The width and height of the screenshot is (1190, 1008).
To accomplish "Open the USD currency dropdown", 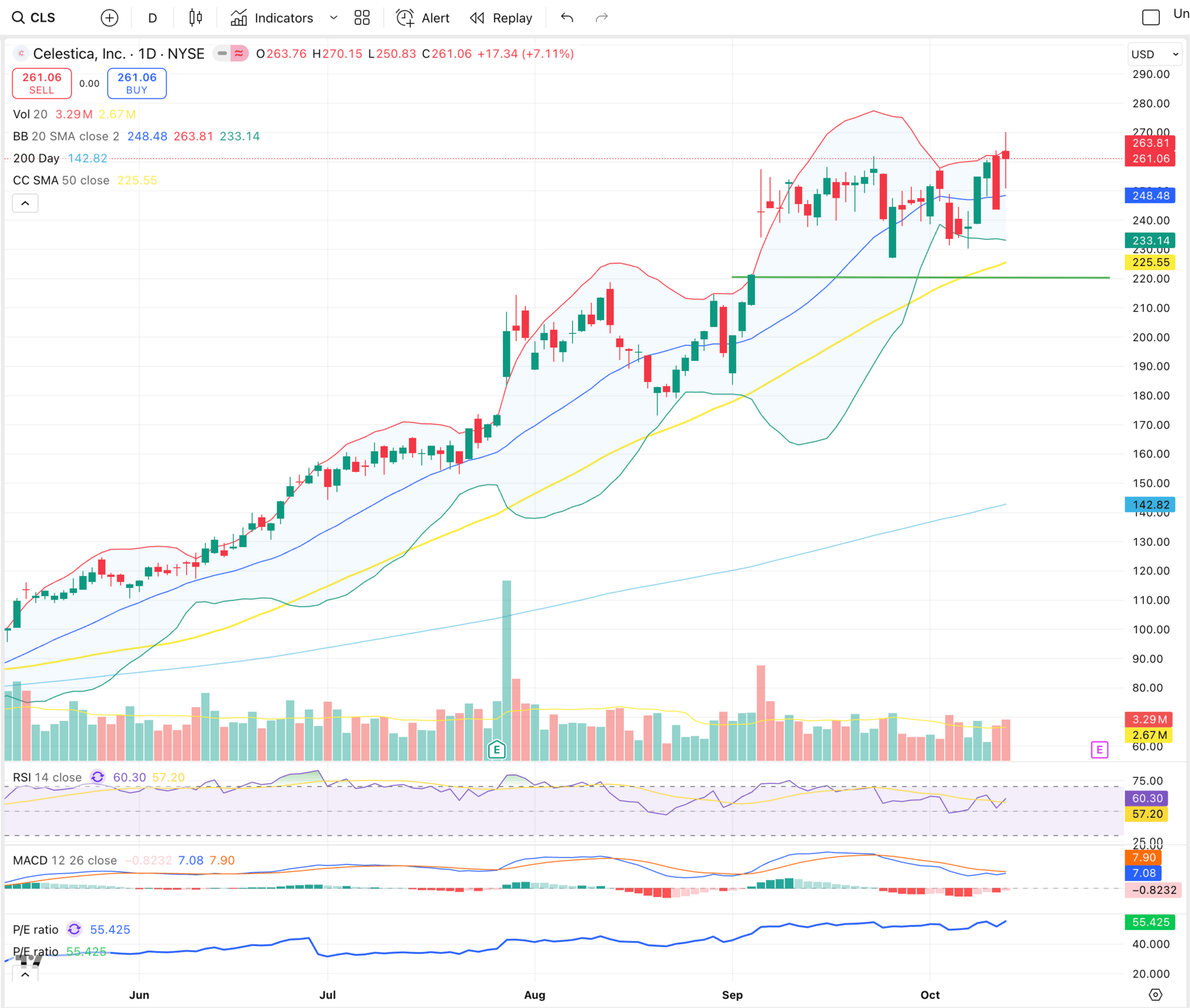I will [x=1154, y=54].
